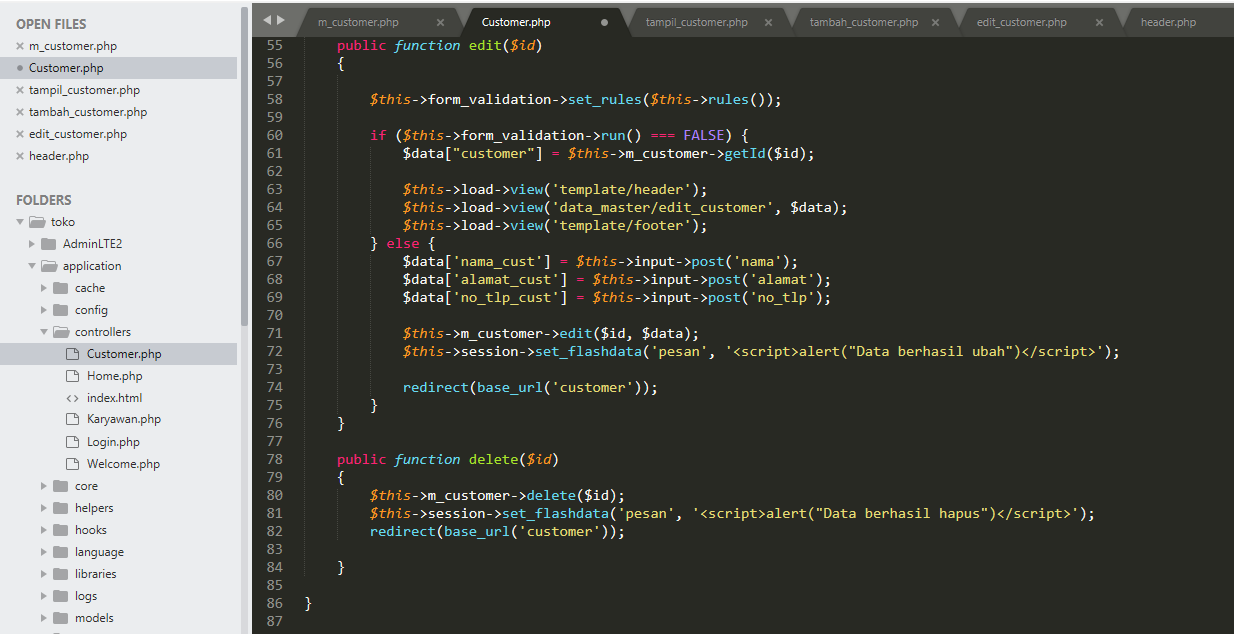Open header.php from Open Files
This screenshot has height=634, width=1234.
(x=59, y=156)
